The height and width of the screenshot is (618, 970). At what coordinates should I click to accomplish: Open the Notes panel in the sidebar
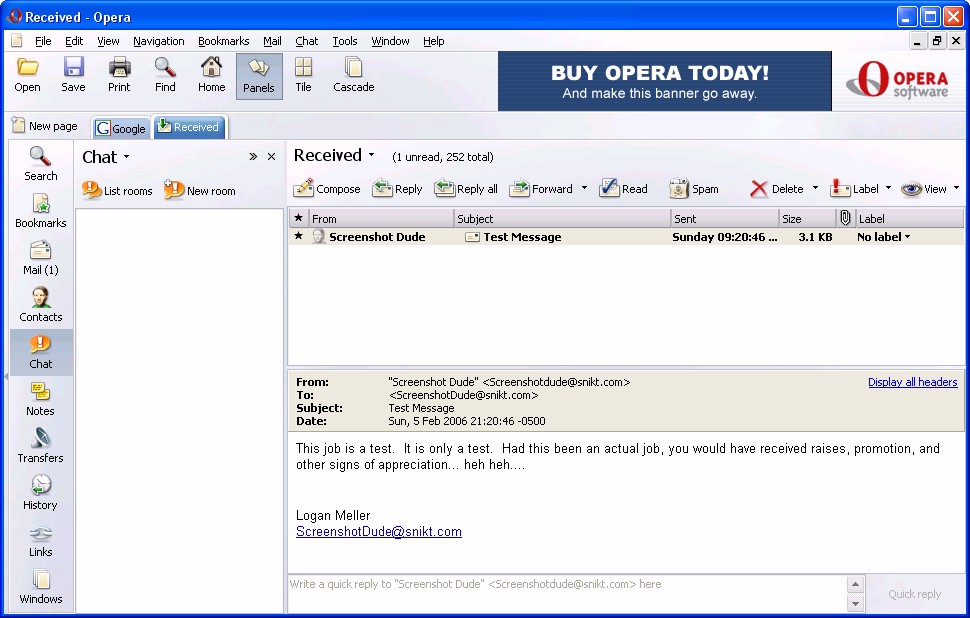click(41, 399)
